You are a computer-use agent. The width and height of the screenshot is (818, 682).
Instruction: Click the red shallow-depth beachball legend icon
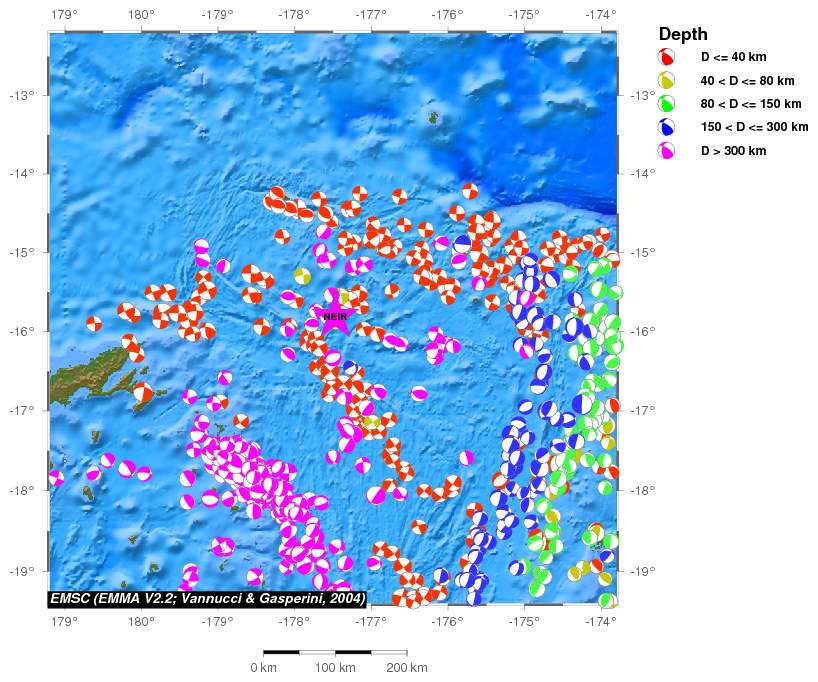pyautogui.click(x=667, y=58)
